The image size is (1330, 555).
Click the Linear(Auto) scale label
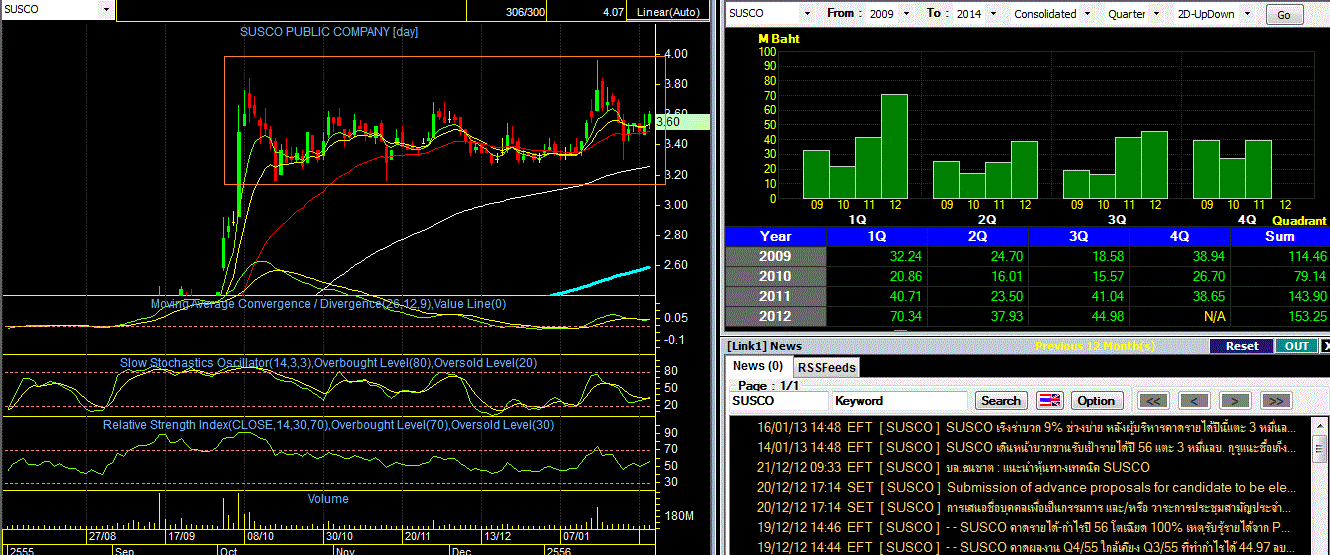click(669, 13)
